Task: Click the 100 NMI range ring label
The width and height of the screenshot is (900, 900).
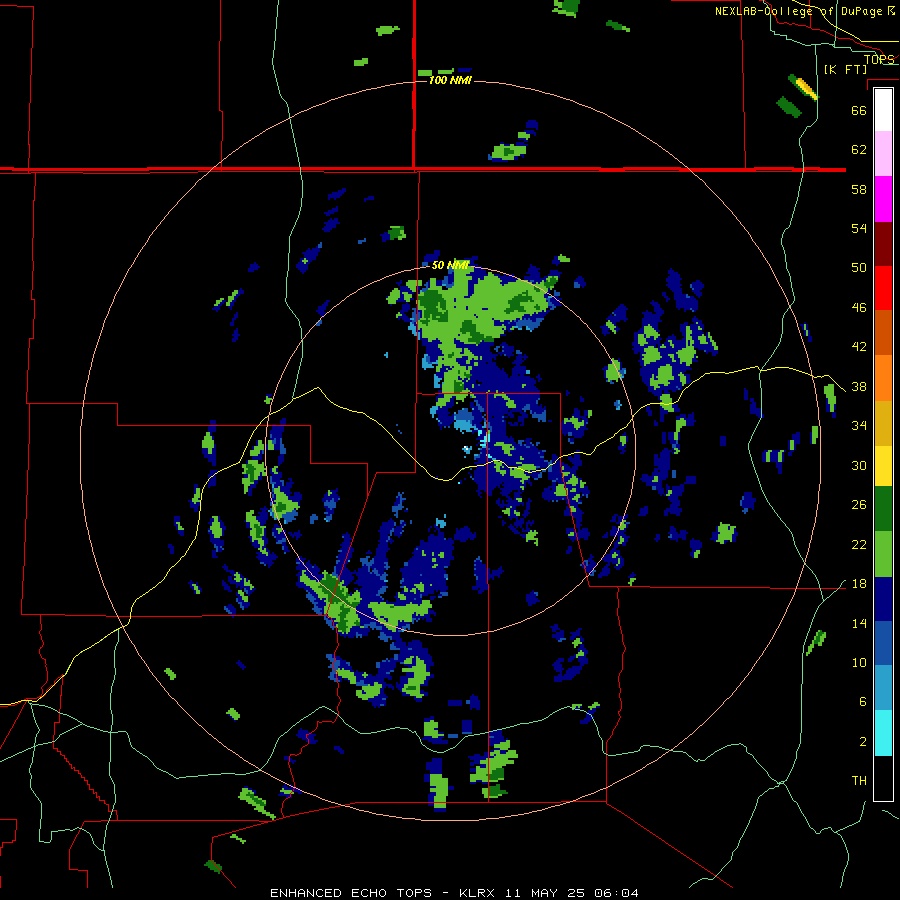Action: click(x=450, y=80)
